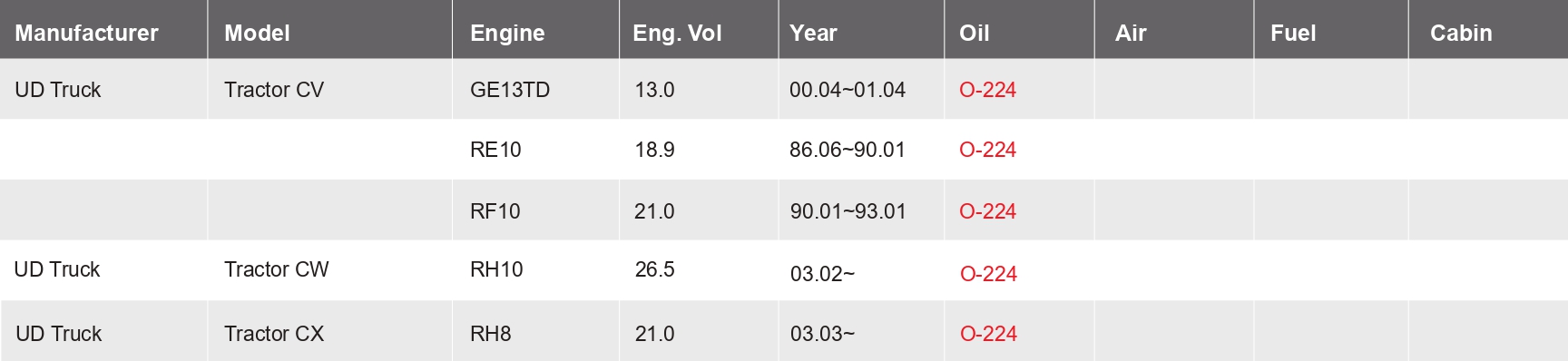Click the 86.06~90.01 year cell

tap(848, 150)
